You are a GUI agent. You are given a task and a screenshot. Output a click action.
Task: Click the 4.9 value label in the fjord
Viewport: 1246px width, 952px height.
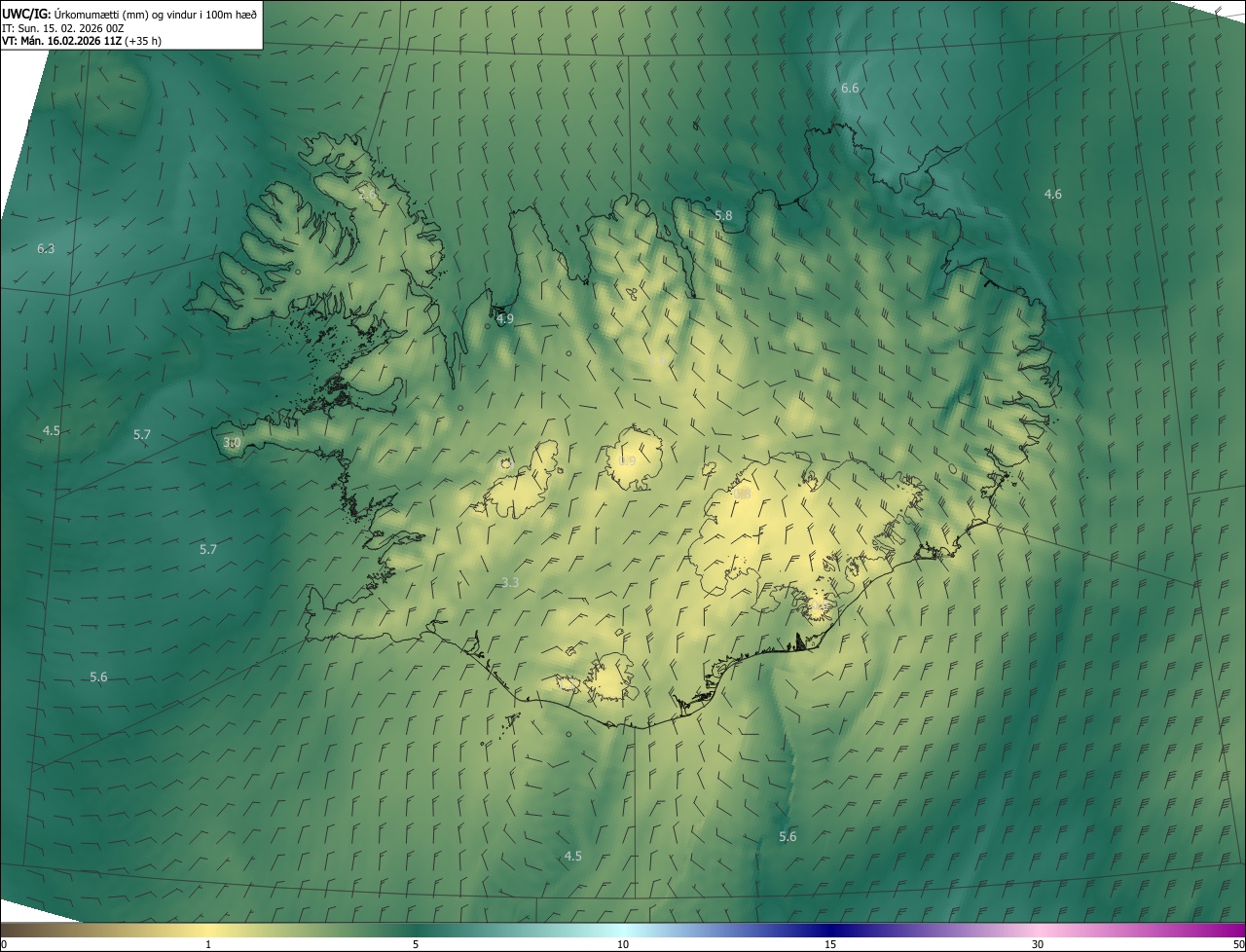(x=505, y=319)
